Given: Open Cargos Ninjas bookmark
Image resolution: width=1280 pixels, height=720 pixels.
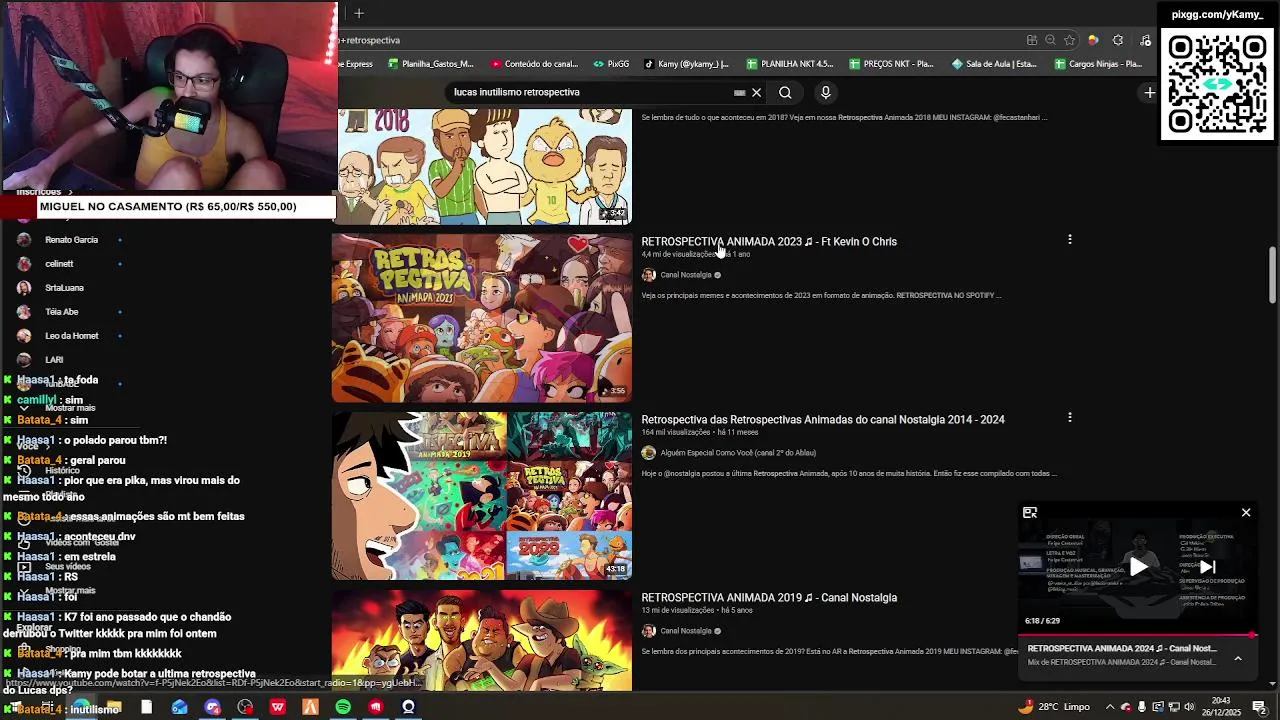Looking at the screenshot, I should pos(1097,64).
